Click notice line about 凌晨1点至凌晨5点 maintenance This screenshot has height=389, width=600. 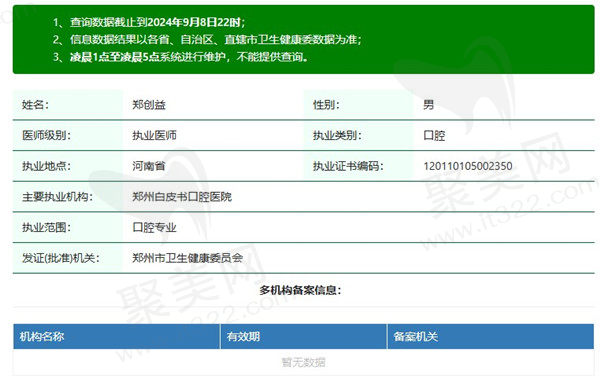click(x=181, y=57)
